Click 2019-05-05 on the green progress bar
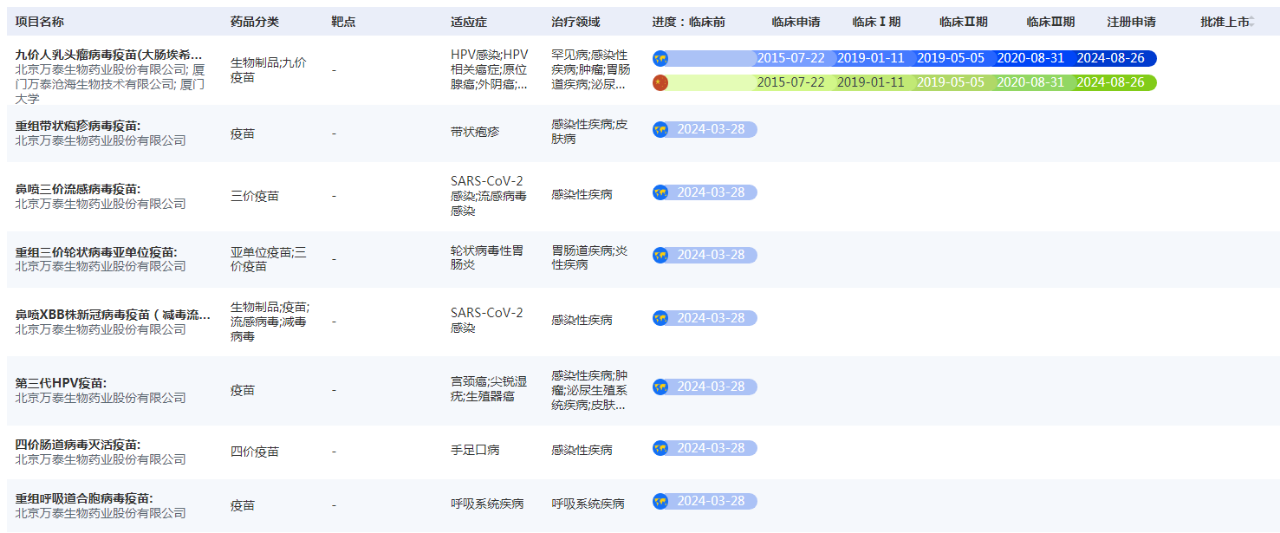The width and height of the screenshot is (1280, 533). point(950,82)
